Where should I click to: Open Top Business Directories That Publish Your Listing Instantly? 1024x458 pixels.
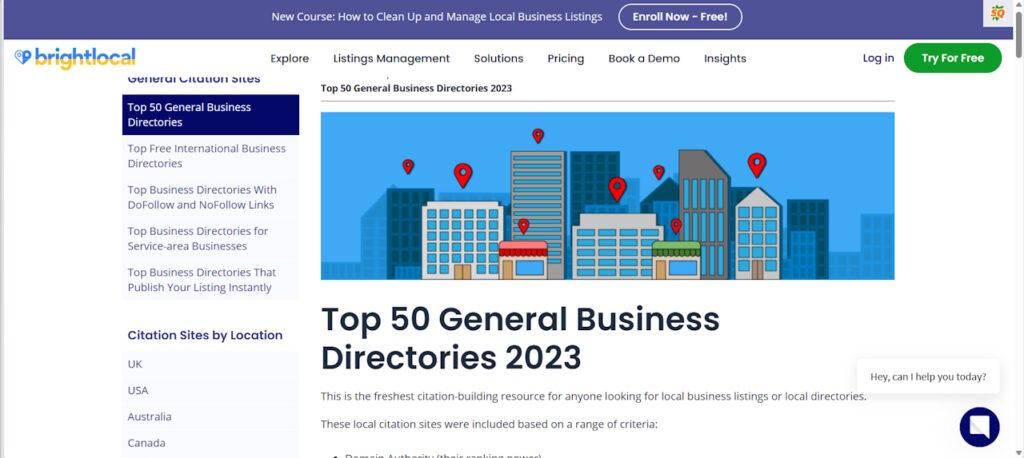click(x=210, y=280)
